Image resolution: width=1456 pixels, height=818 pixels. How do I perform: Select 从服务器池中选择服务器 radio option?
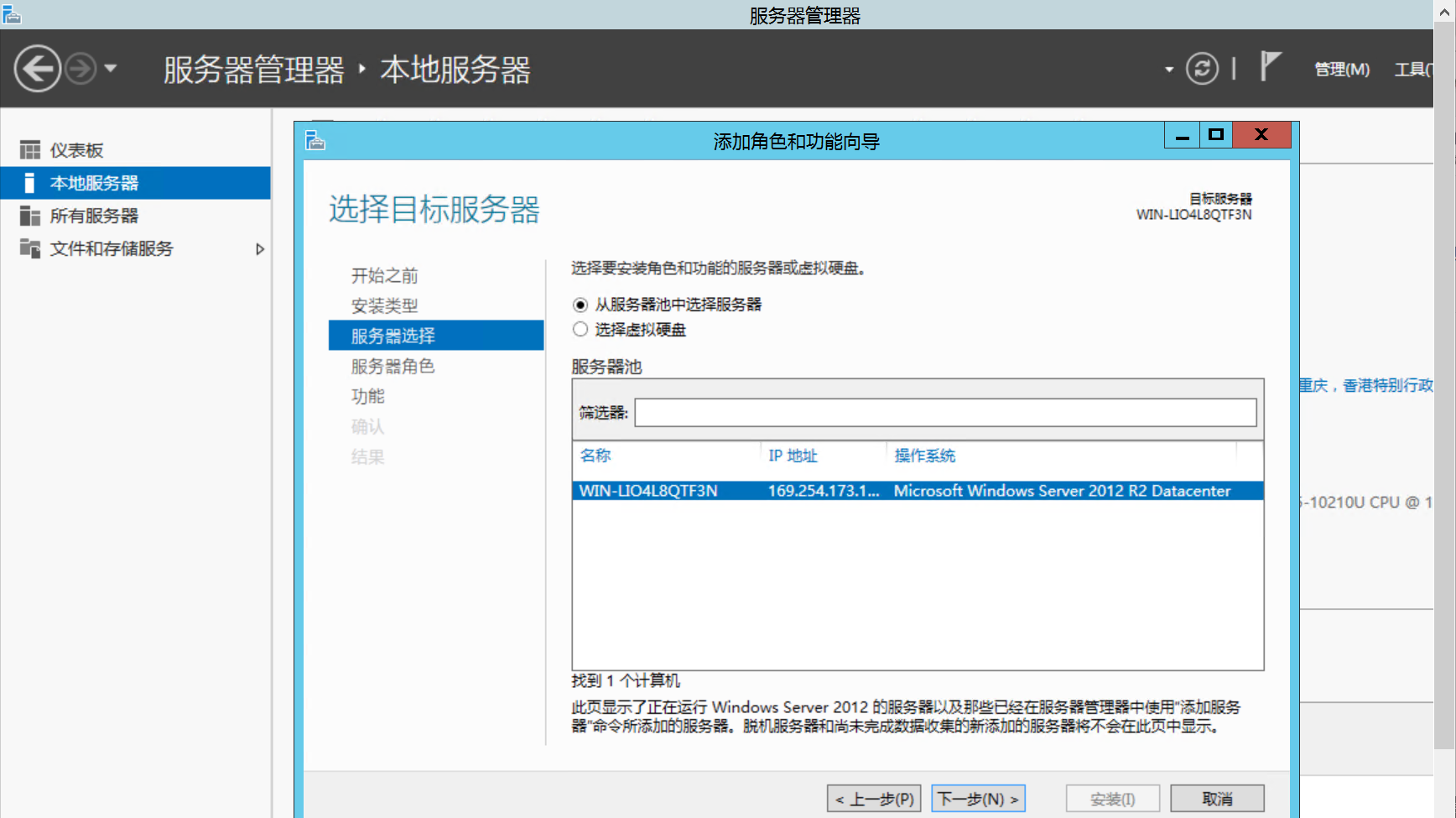pyautogui.click(x=580, y=305)
